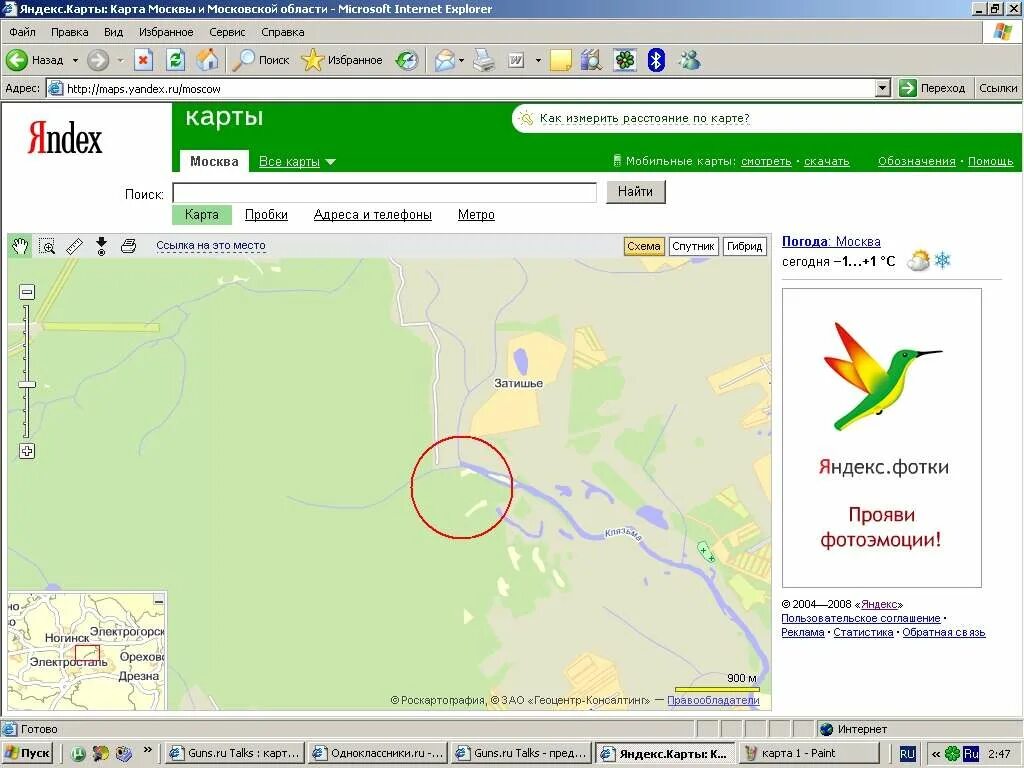
Task: Click the Найти search button
Action: click(635, 192)
